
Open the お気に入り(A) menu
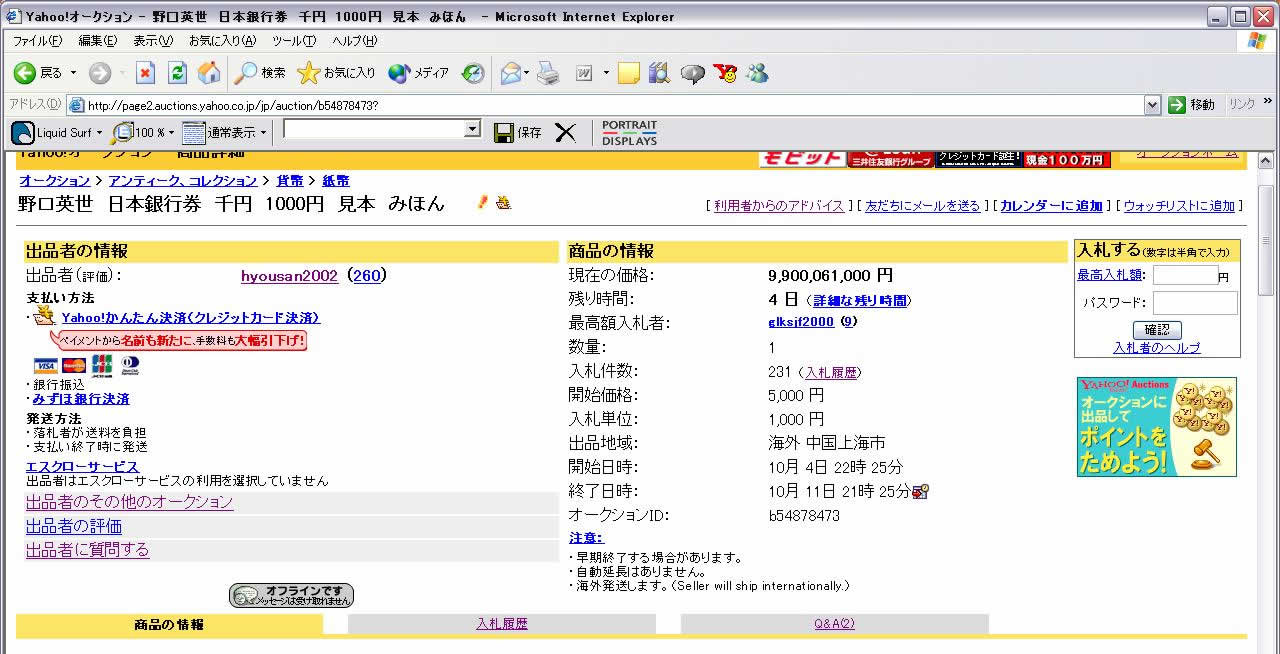(x=222, y=41)
